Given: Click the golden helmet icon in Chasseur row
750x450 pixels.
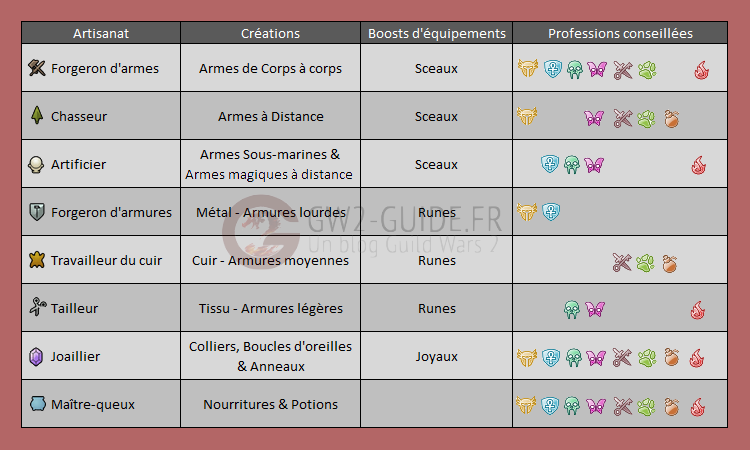Looking at the screenshot, I should [527, 116].
